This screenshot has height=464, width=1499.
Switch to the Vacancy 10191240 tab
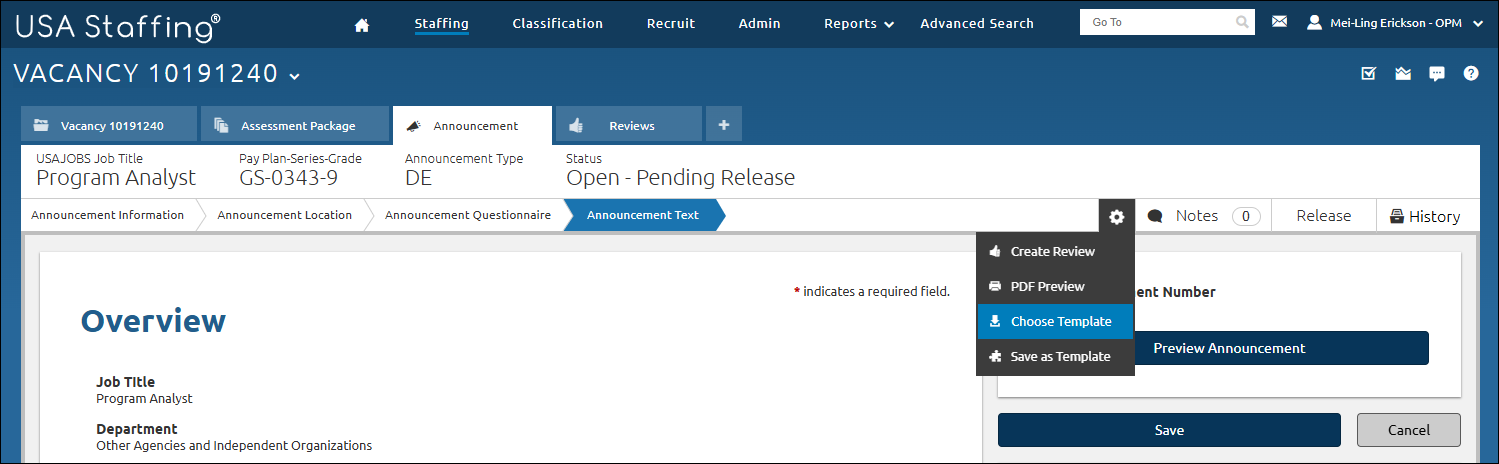109,125
